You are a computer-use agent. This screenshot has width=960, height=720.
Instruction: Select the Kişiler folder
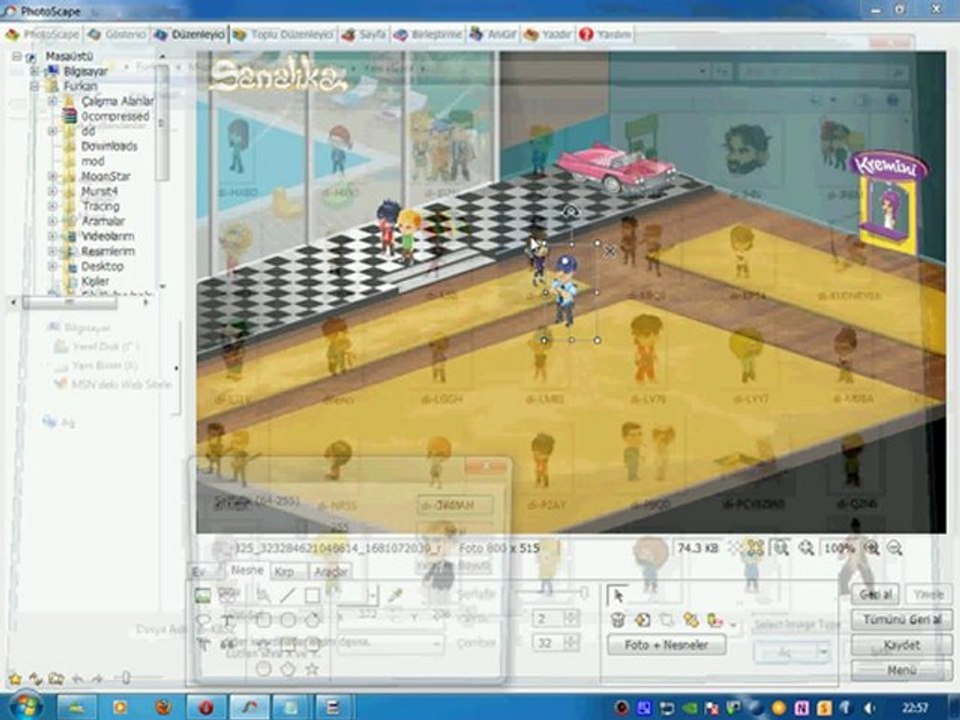95,282
